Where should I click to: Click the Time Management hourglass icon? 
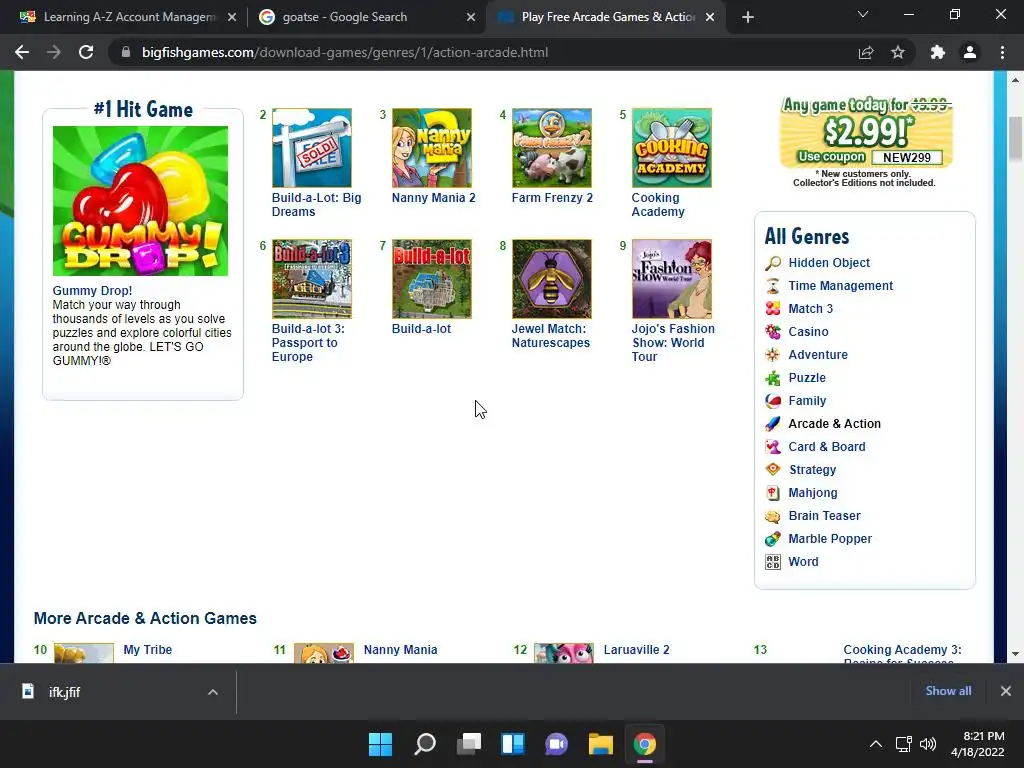click(773, 286)
